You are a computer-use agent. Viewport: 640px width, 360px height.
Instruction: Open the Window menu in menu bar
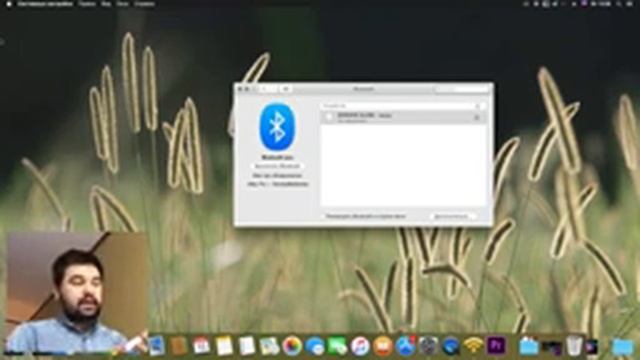(x=122, y=4)
